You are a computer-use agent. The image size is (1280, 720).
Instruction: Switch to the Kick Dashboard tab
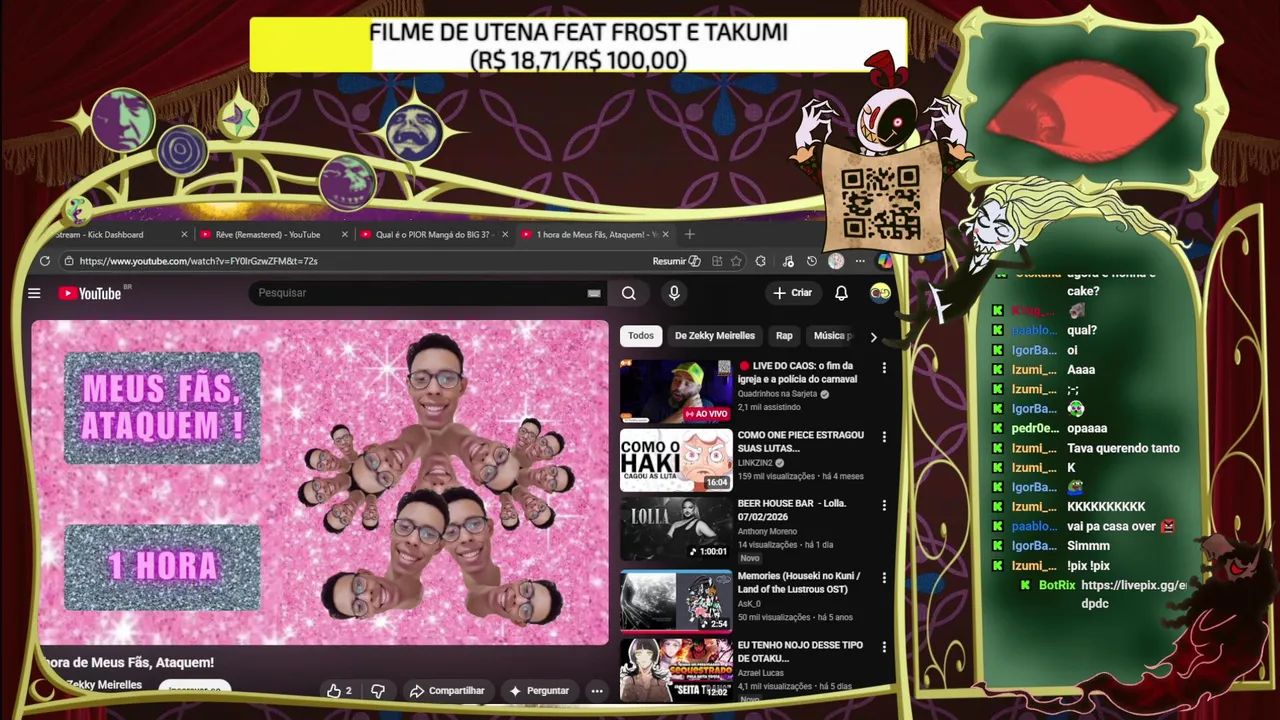click(x=118, y=234)
